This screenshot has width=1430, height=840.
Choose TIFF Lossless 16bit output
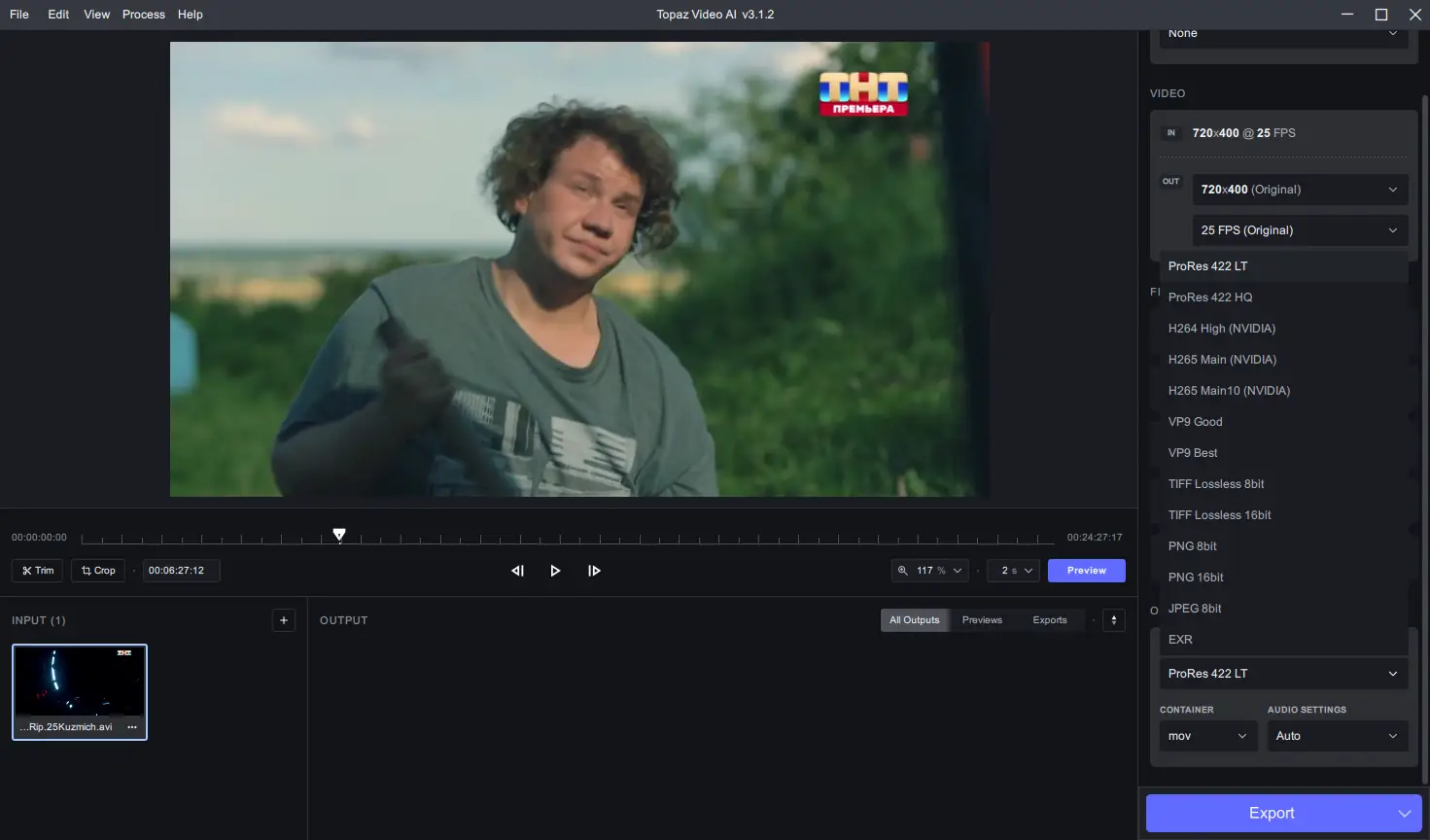pos(1283,515)
